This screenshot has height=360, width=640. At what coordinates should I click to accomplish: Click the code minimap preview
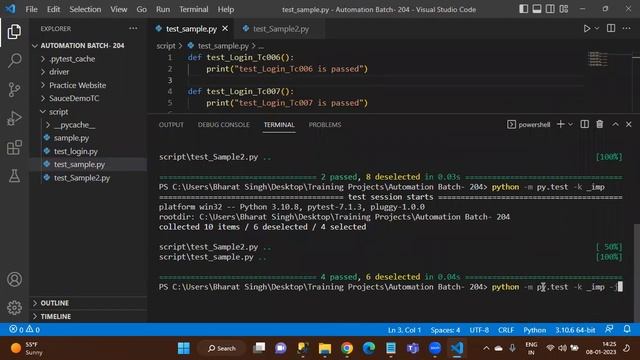tap(598, 59)
